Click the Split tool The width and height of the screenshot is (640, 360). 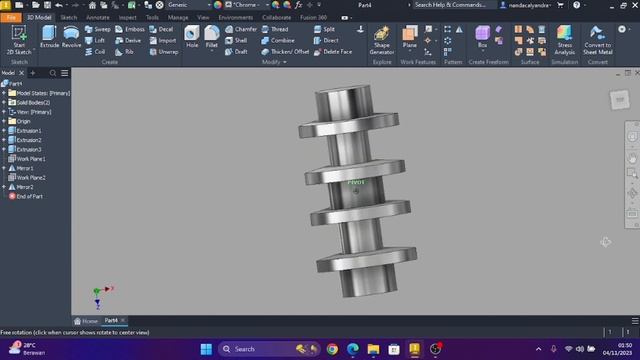324,29
